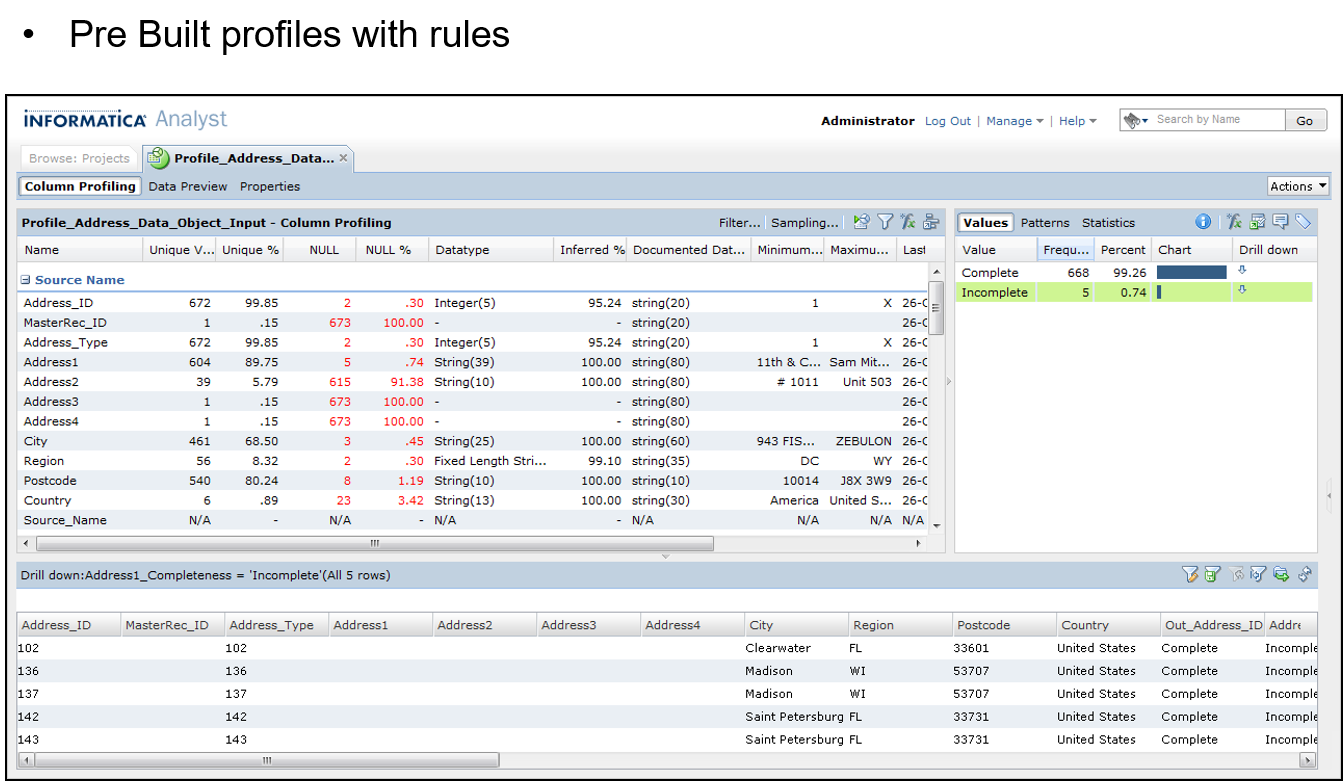Screen dimensions: 1343x781
Task: Open the Actions dropdown
Action: pos(1298,186)
